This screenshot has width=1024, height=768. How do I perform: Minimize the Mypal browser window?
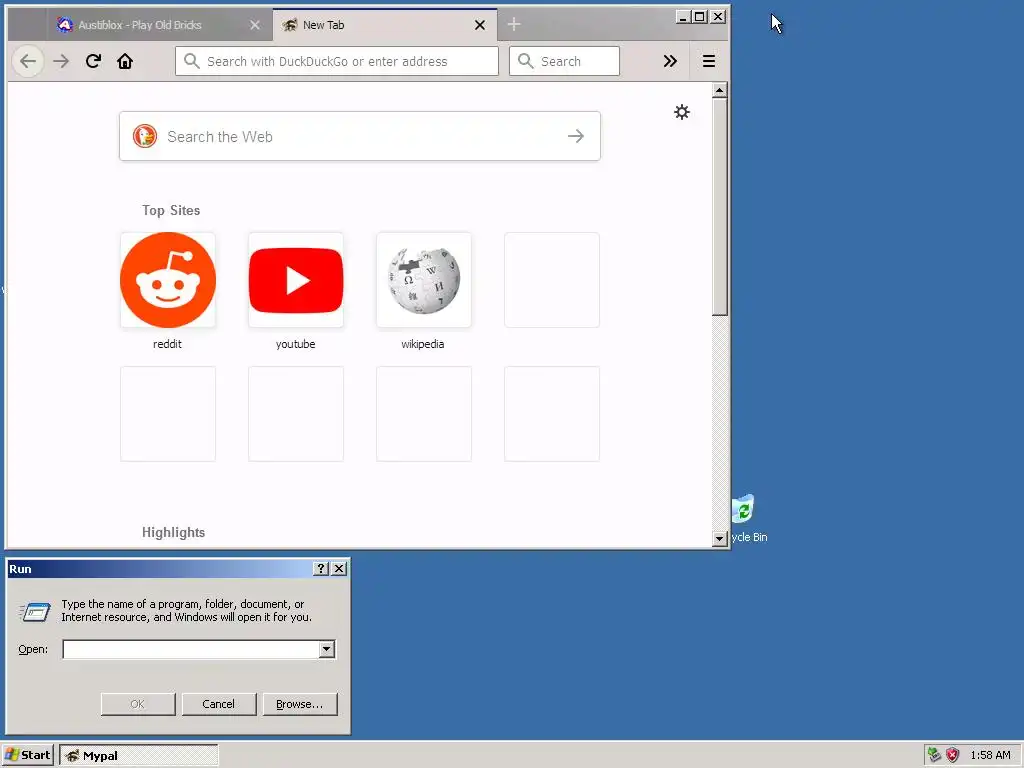[x=682, y=17]
